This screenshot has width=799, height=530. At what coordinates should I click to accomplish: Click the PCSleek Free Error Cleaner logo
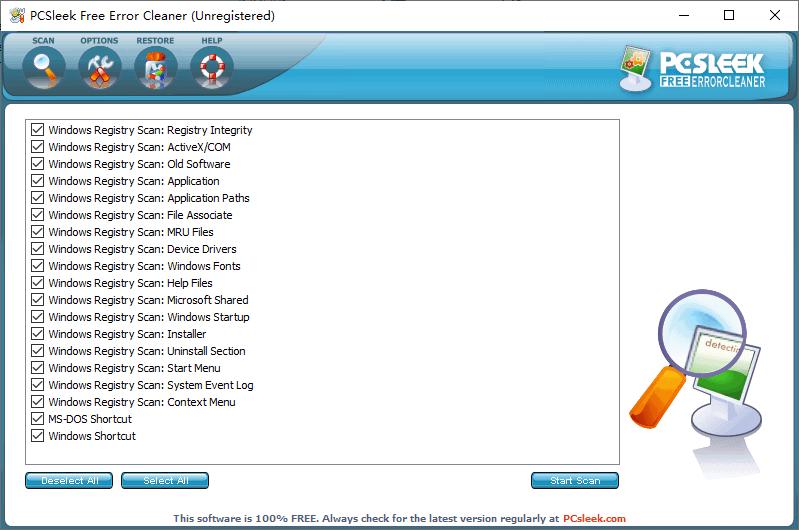693,69
